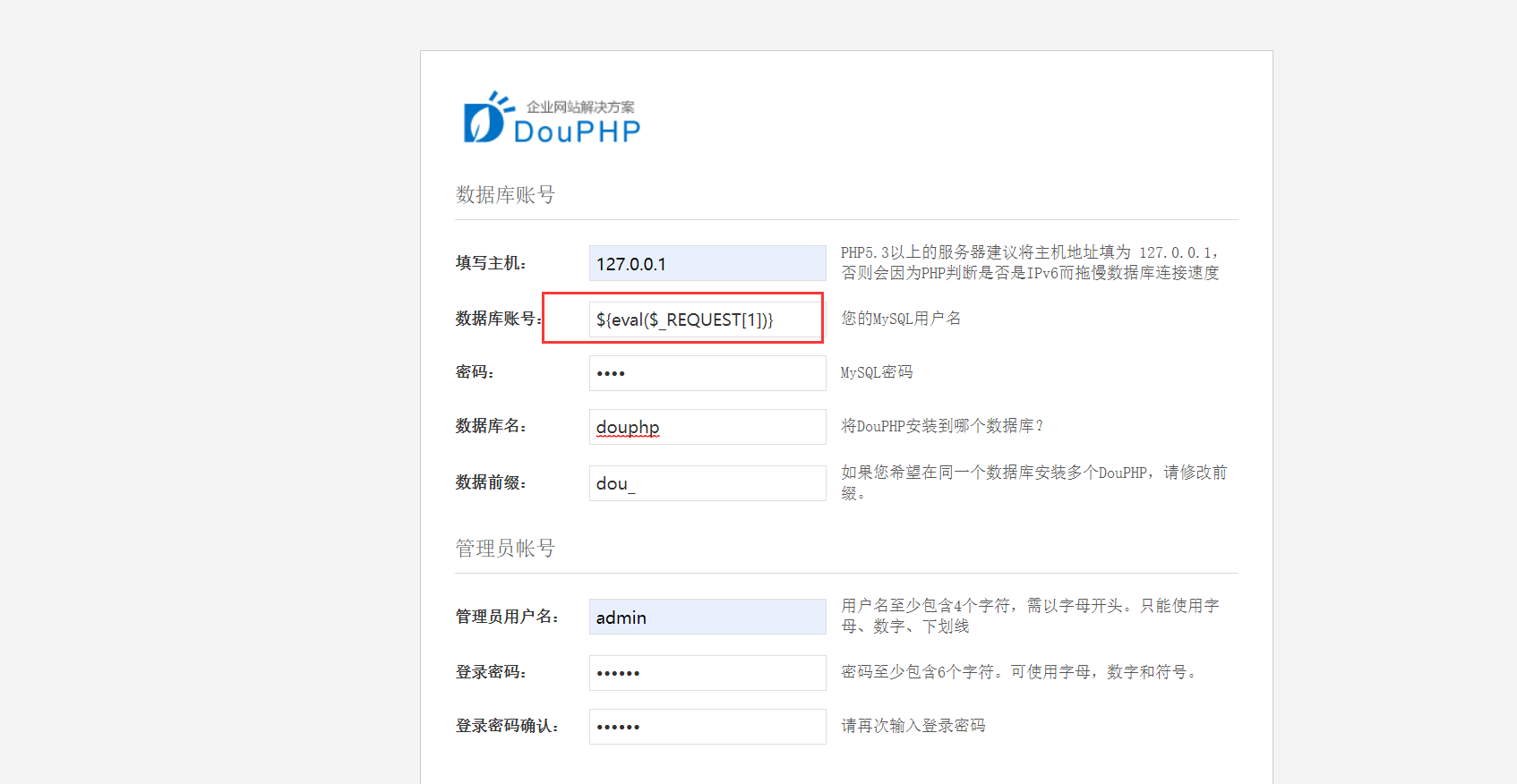Click the hint about 同一个数据库安装多个DouPHP
Image resolution: width=1517 pixels, height=784 pixels.
tap(1033, 482)
